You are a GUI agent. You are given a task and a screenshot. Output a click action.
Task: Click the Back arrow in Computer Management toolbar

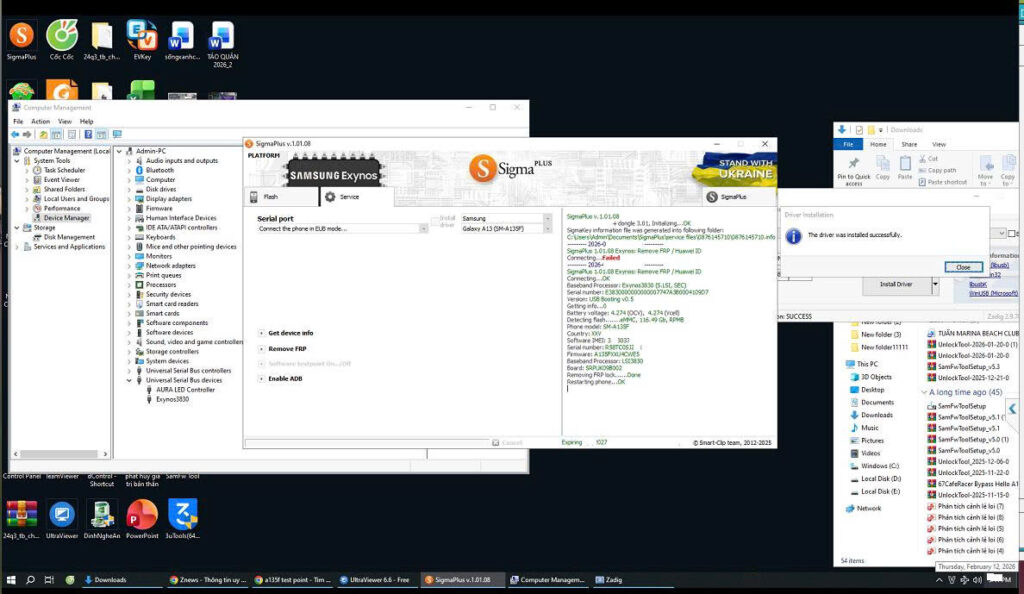click(16, 134)
